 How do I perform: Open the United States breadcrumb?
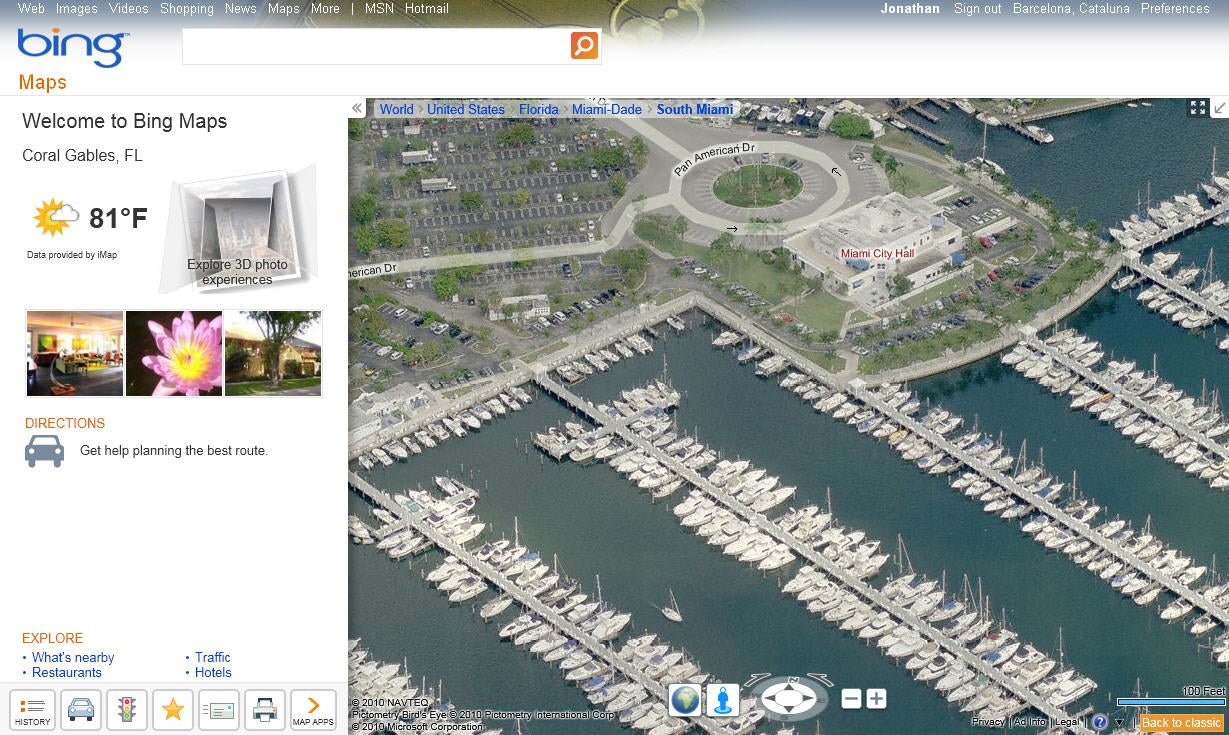[x=466, y=109]
